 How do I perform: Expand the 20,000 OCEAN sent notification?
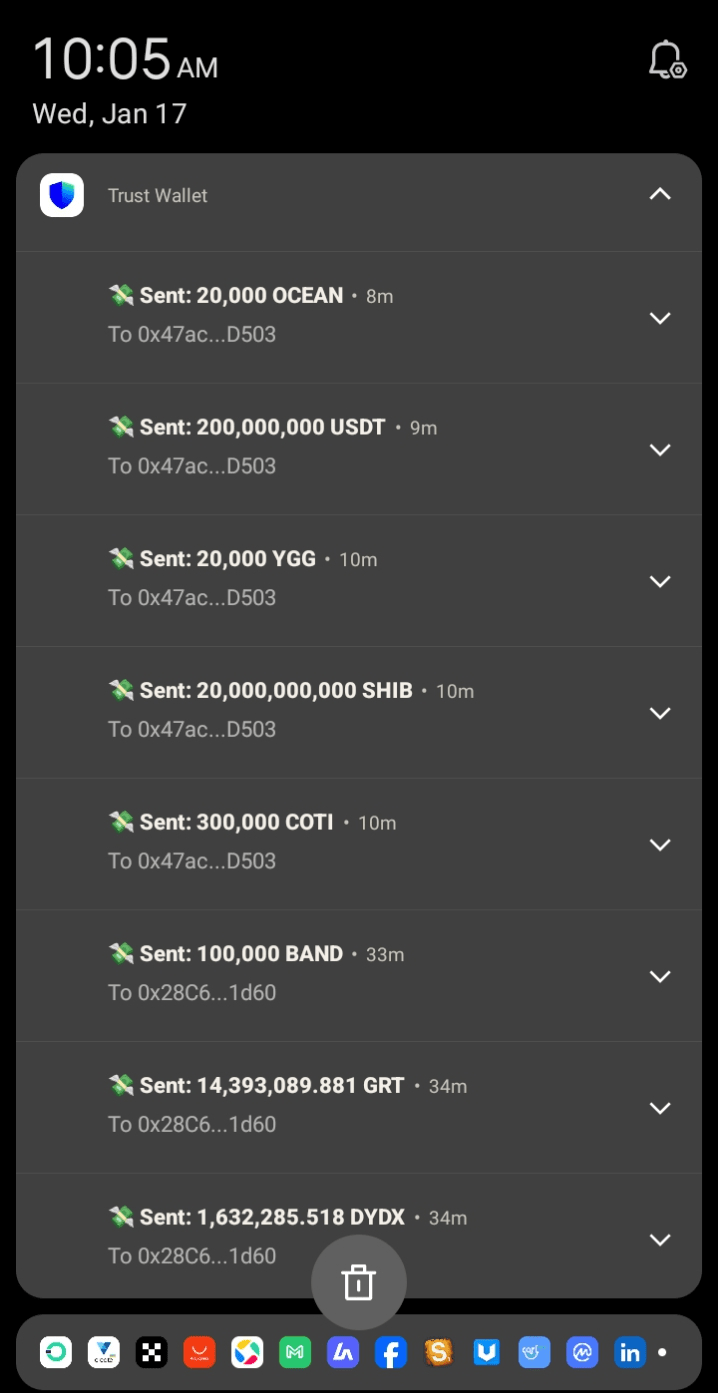(x=660, y=318)
